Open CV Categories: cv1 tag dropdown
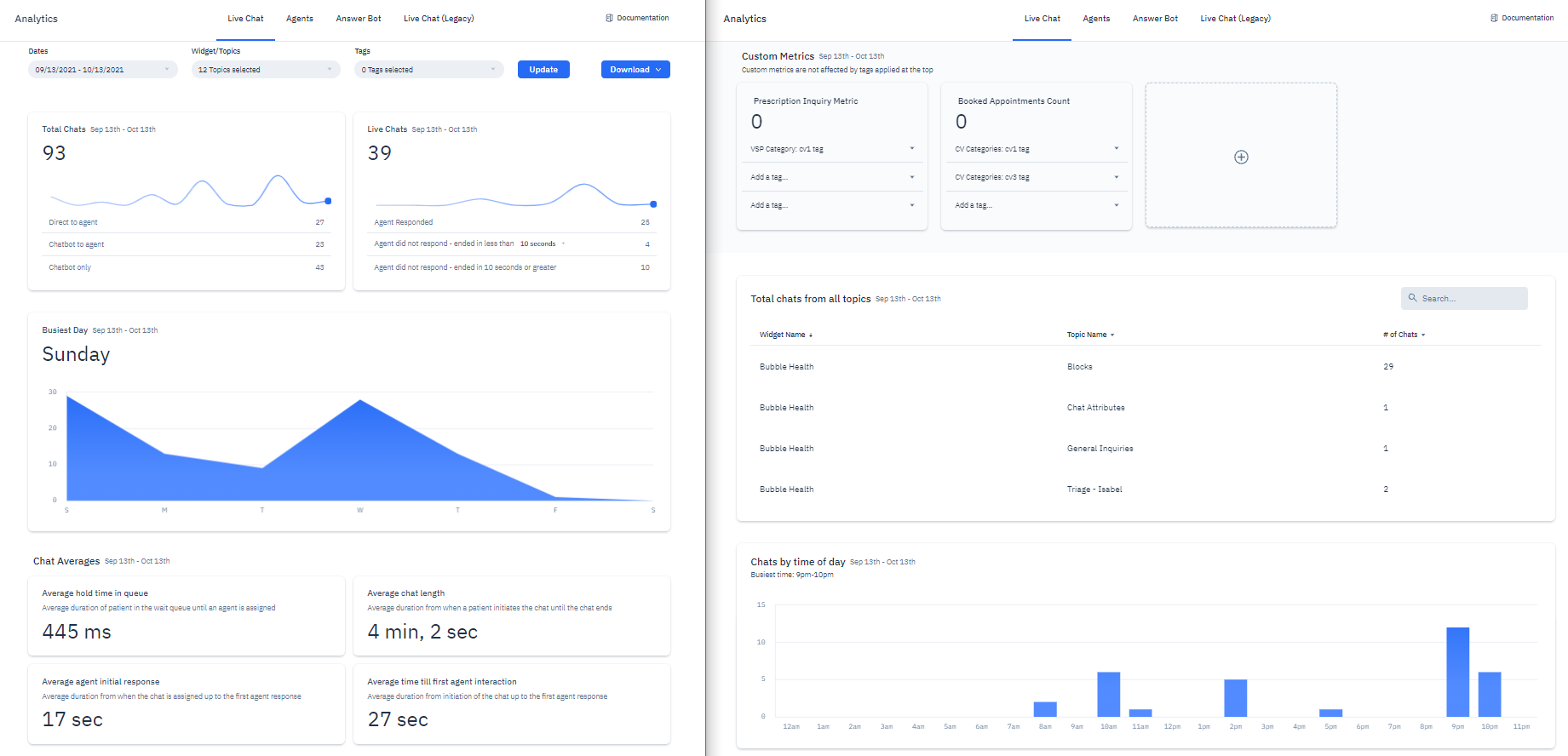The image size is (1568, 756). (x=1037, y=149)
